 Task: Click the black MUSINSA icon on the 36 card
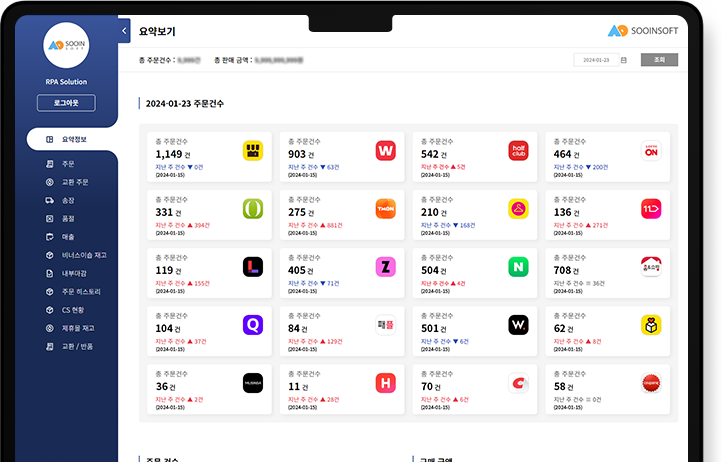tap(253, 383)
